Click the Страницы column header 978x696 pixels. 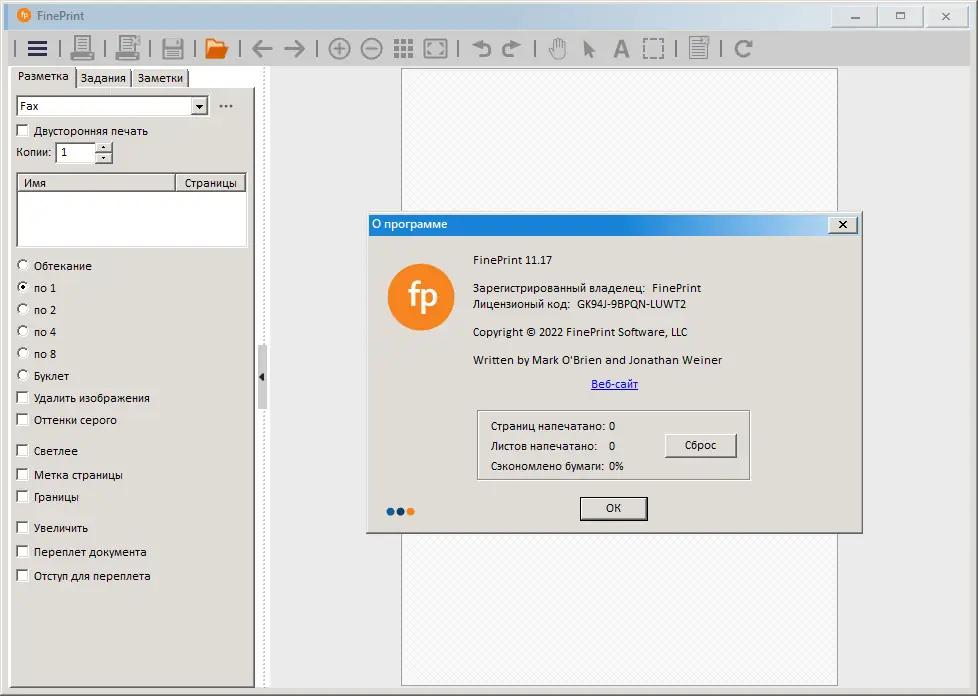coord(211,183)
